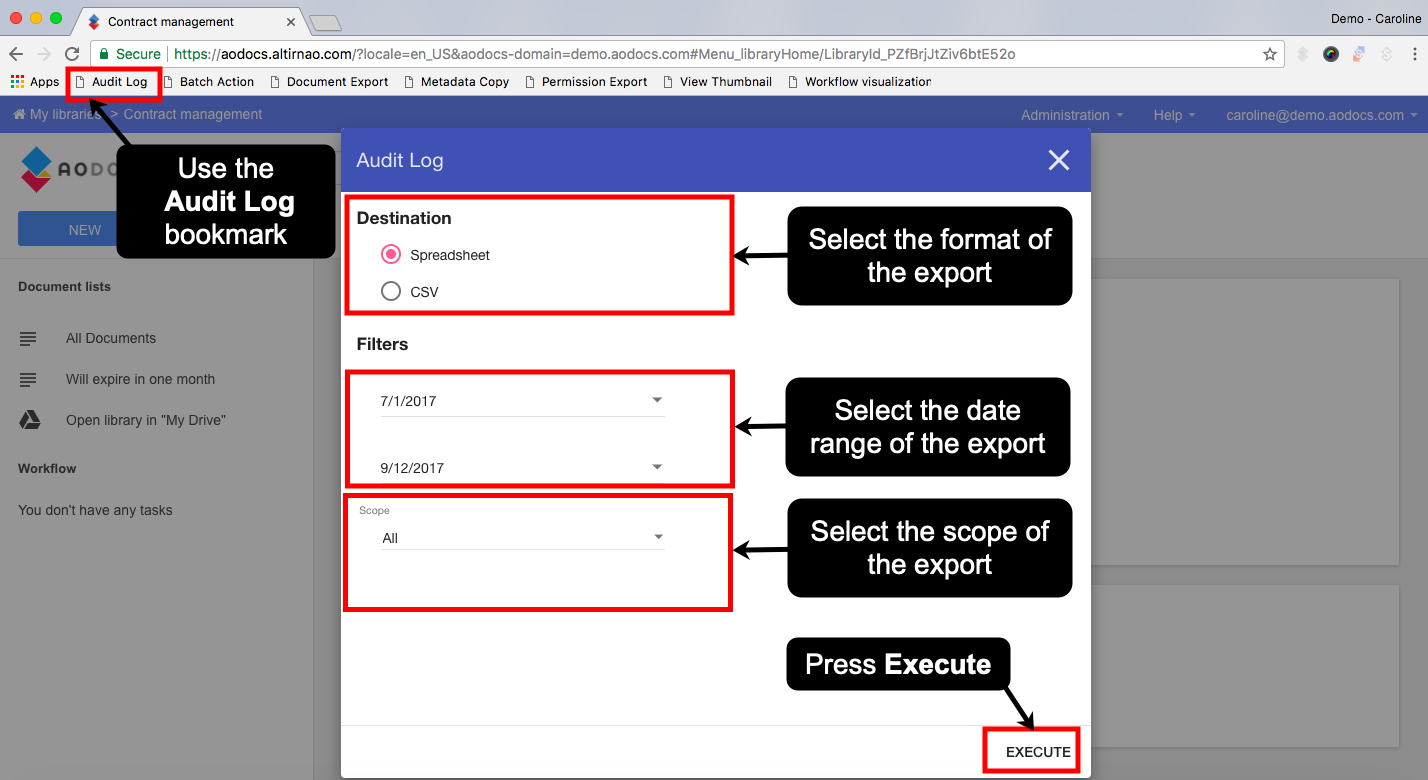Select the Spreadsheet radio button

(391, 255)
